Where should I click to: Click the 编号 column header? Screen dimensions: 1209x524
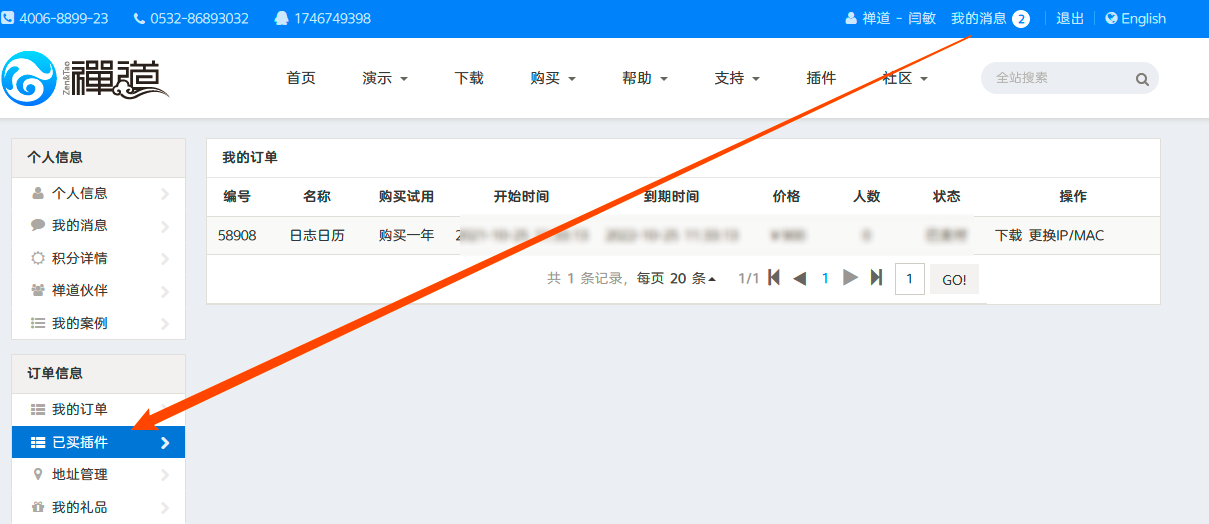[237, 197]
